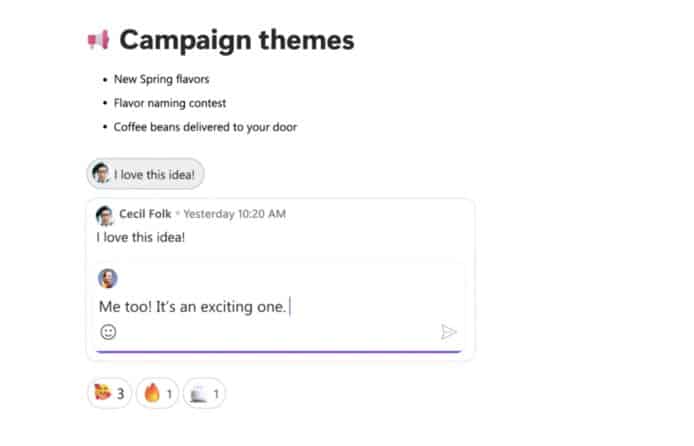Click the avatar inside the comment chip
The image size is (694, 446).
(101, 174)
